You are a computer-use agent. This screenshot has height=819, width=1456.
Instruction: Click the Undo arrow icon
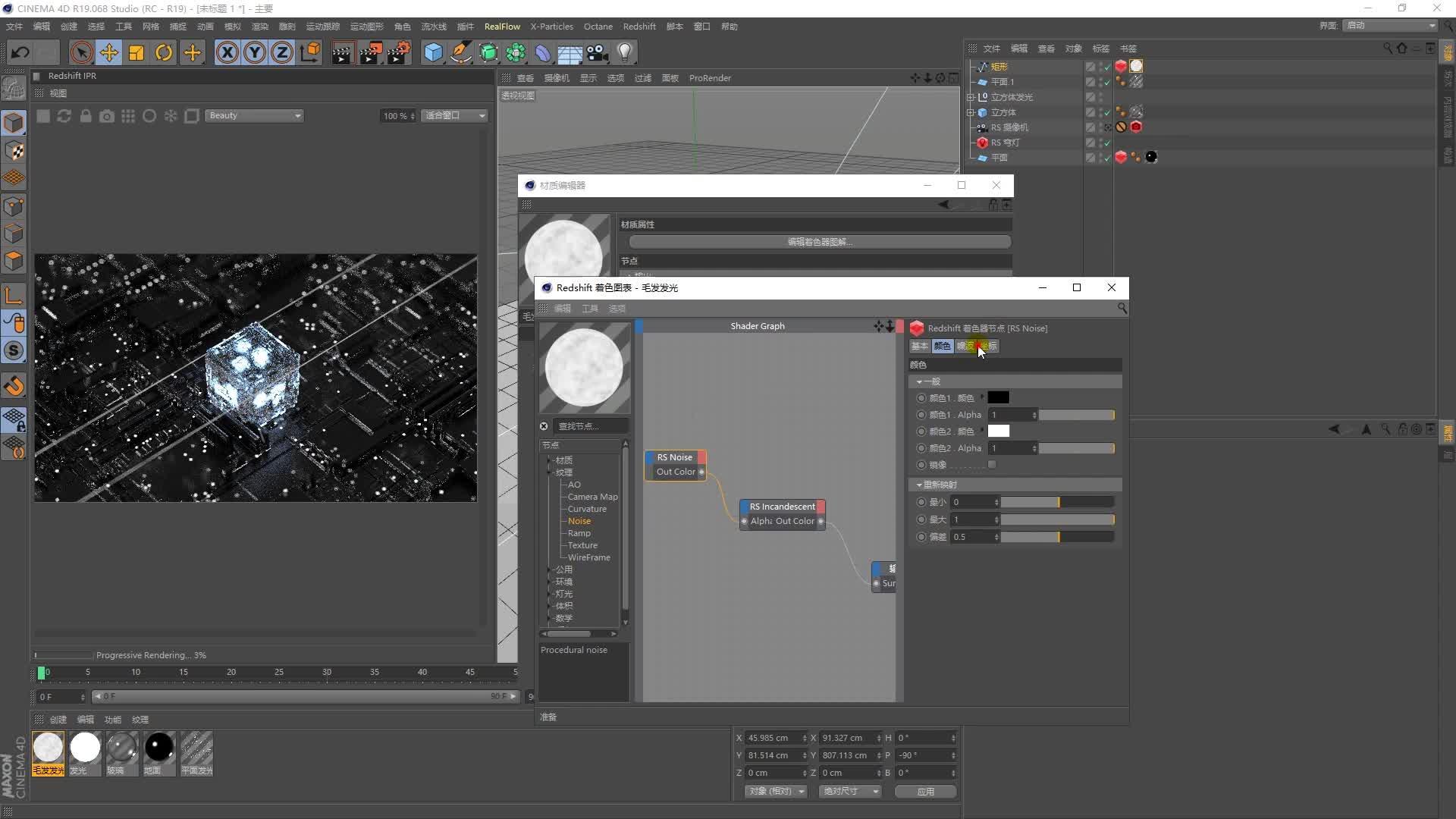pos(20,52)
